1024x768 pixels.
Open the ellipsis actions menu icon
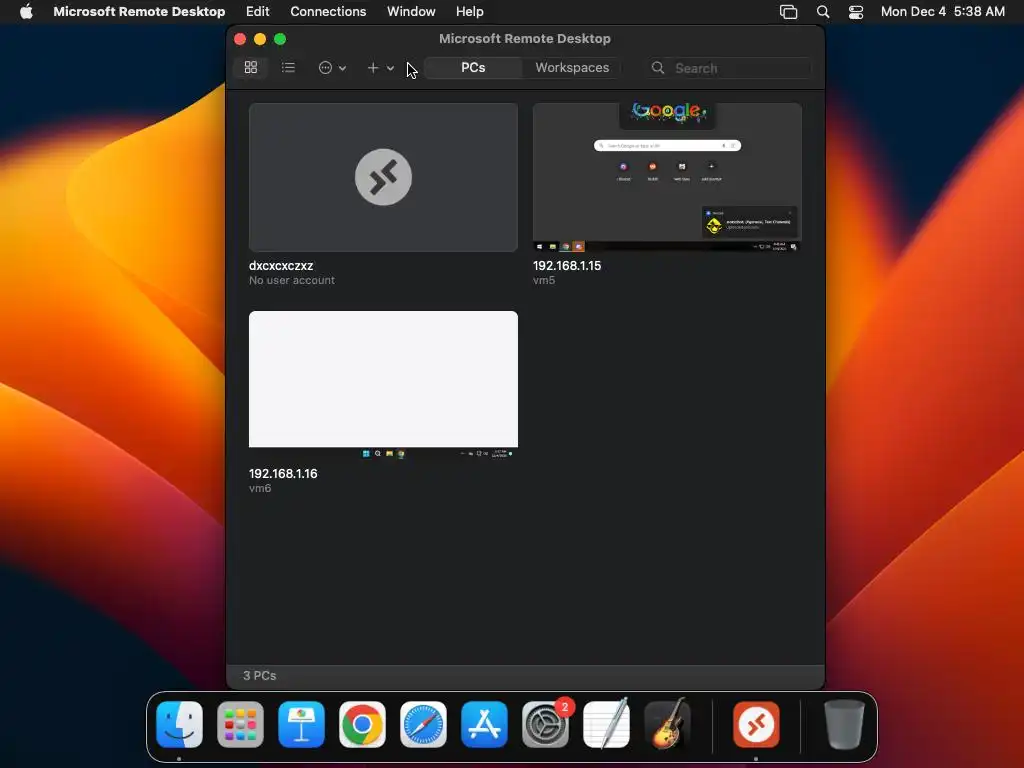point(325,67)
